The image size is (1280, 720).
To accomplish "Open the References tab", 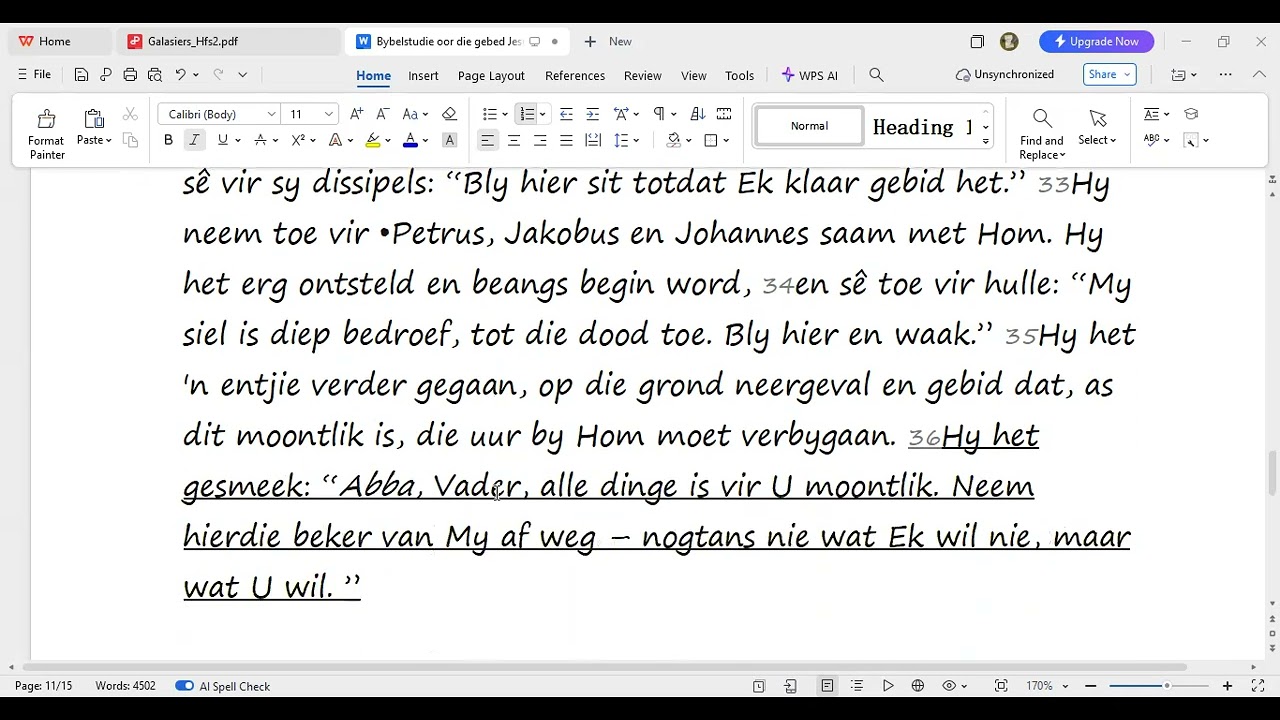I will tap(575, 75).
